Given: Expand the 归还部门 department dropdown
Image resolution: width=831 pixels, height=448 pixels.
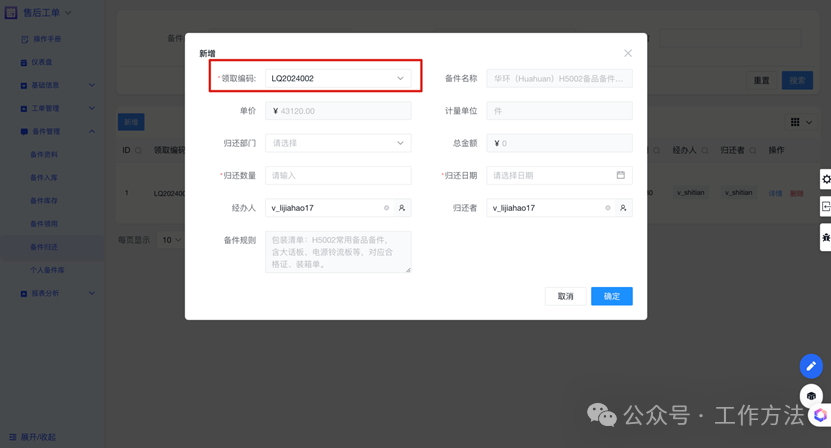Looking at the screenshot, I should coord(337,143).
